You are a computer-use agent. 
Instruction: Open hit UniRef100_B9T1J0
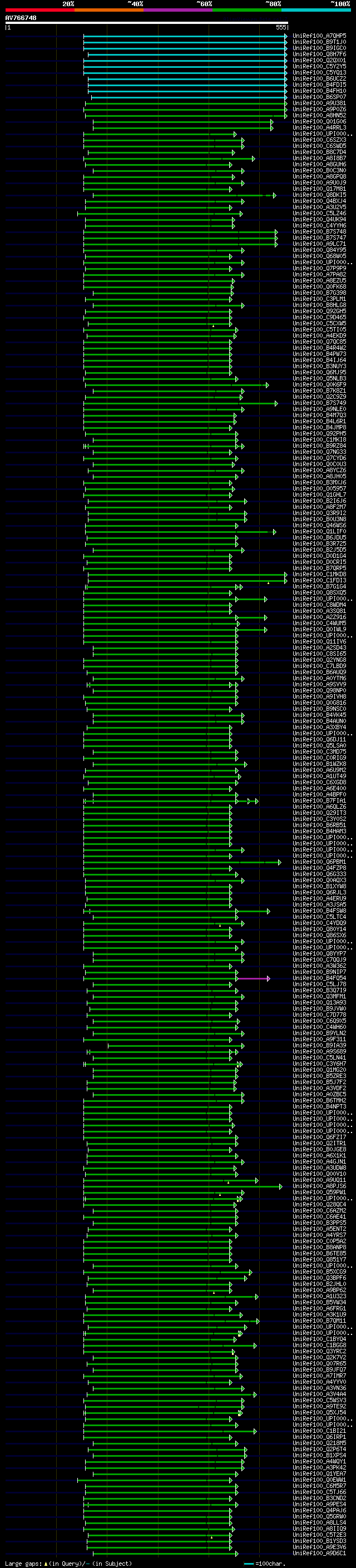319,42
